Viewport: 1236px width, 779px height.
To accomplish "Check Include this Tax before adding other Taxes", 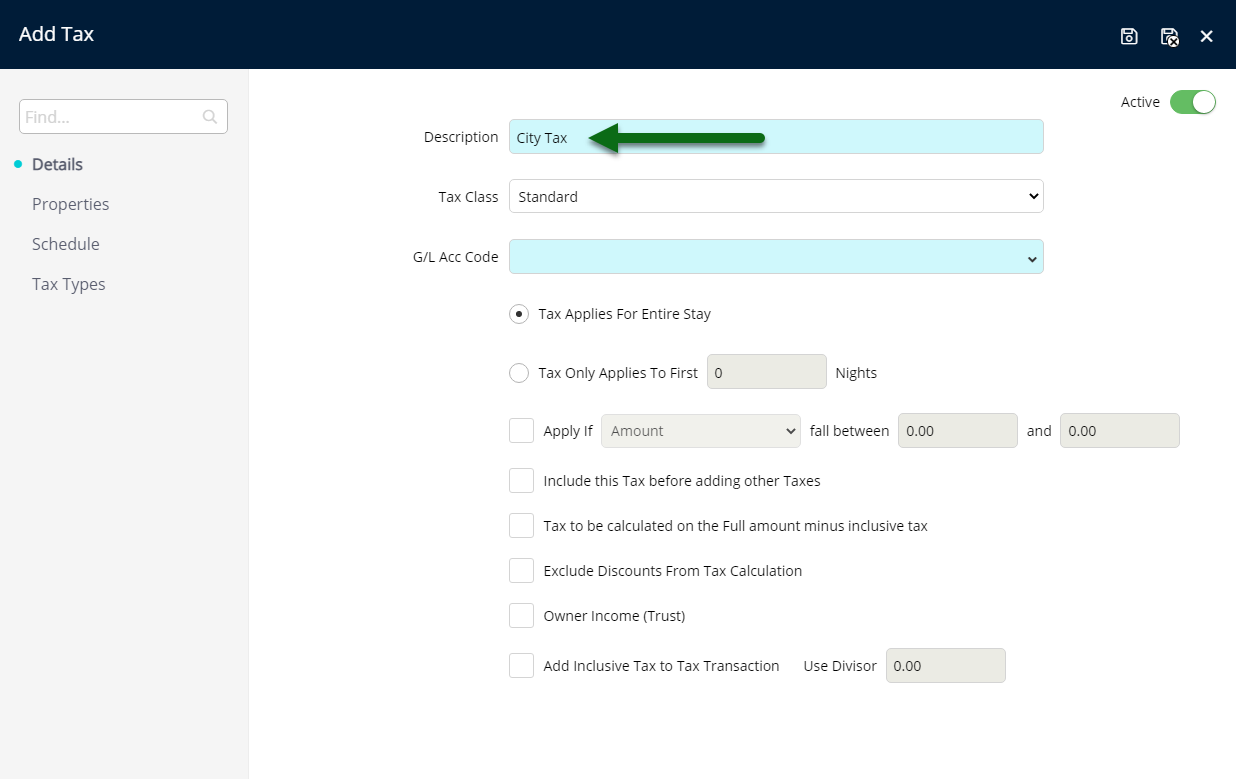I will pos(521,481).
